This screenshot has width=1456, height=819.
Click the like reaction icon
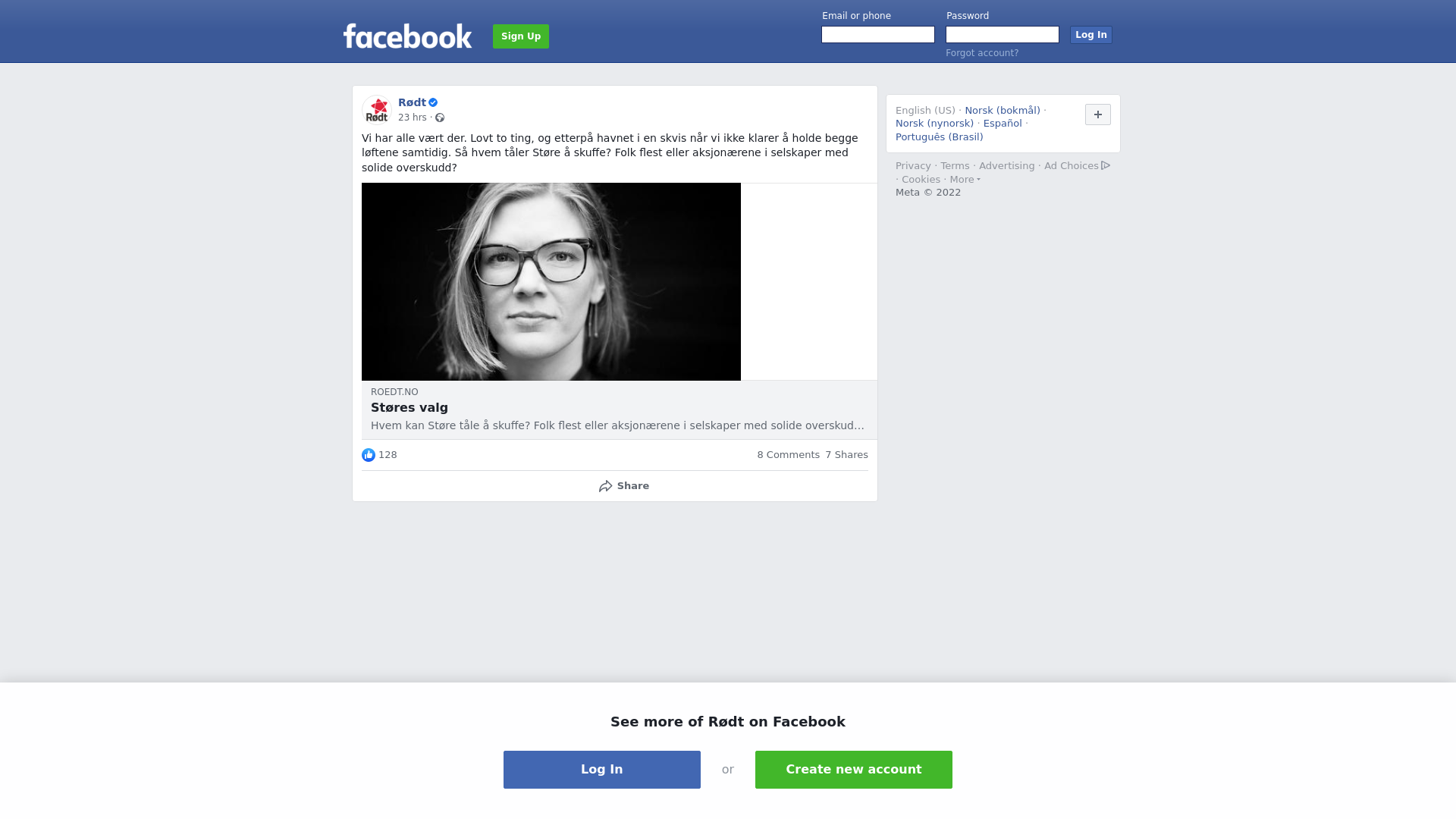pyautogui.click(x=369, y=455)
